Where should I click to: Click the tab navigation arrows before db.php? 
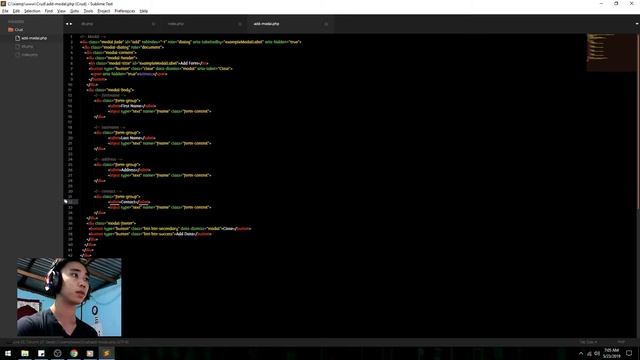point(69,24)
